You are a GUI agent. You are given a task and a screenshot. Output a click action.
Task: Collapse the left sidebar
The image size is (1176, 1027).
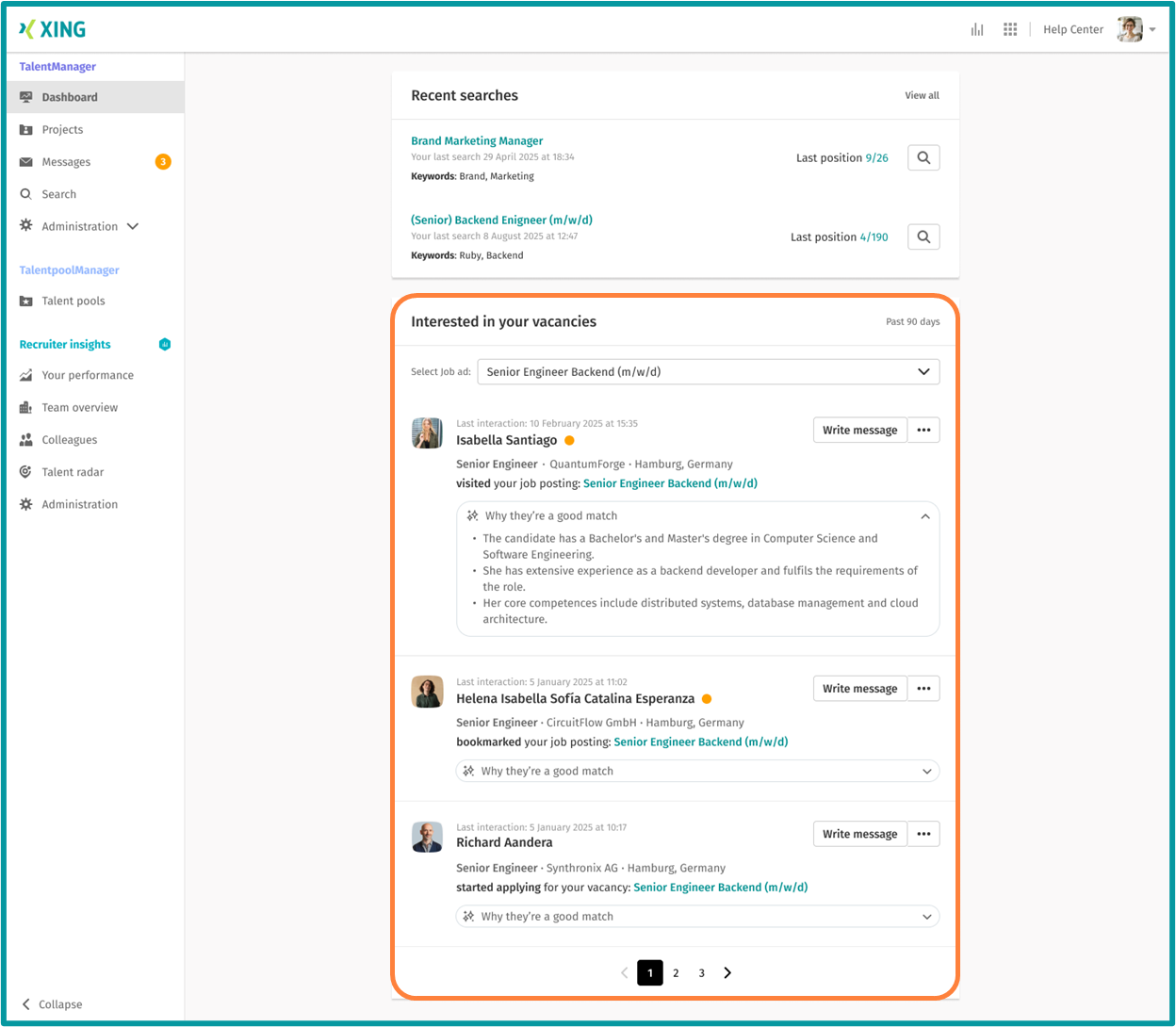(52, 1004)
